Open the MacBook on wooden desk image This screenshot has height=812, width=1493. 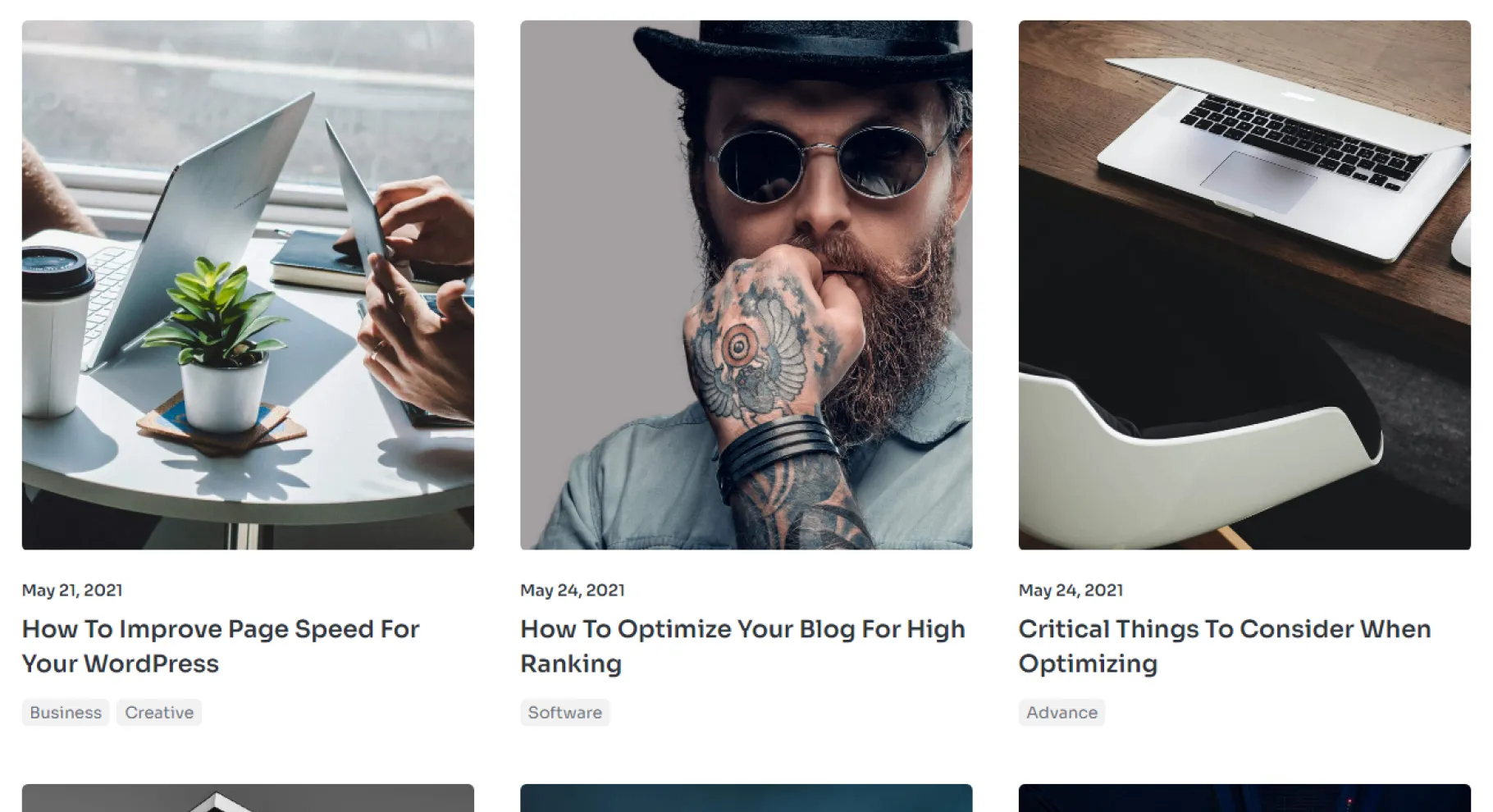[1244, 285]
